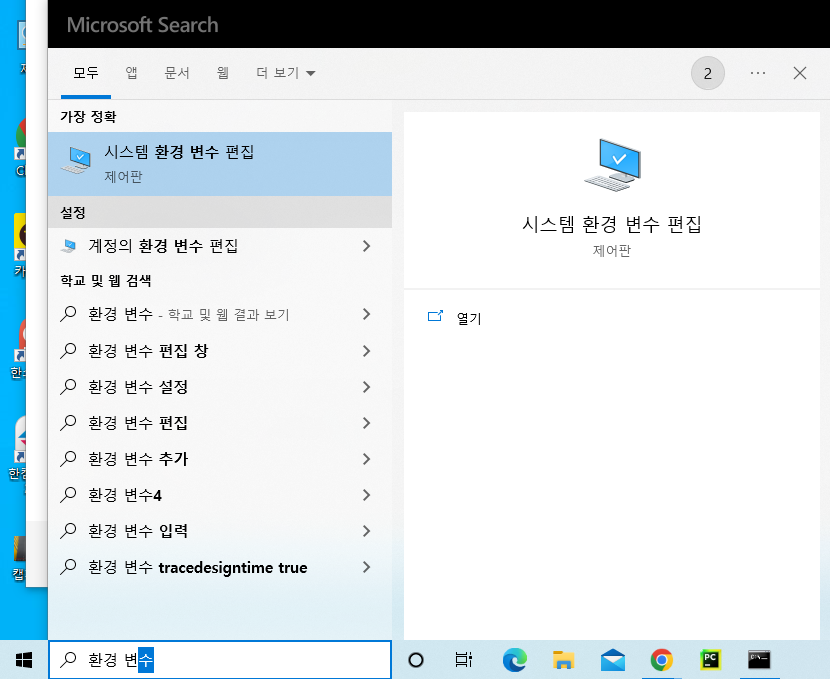
Task: Open PyCharm from the taskbar
Action: tap(710, 660)
